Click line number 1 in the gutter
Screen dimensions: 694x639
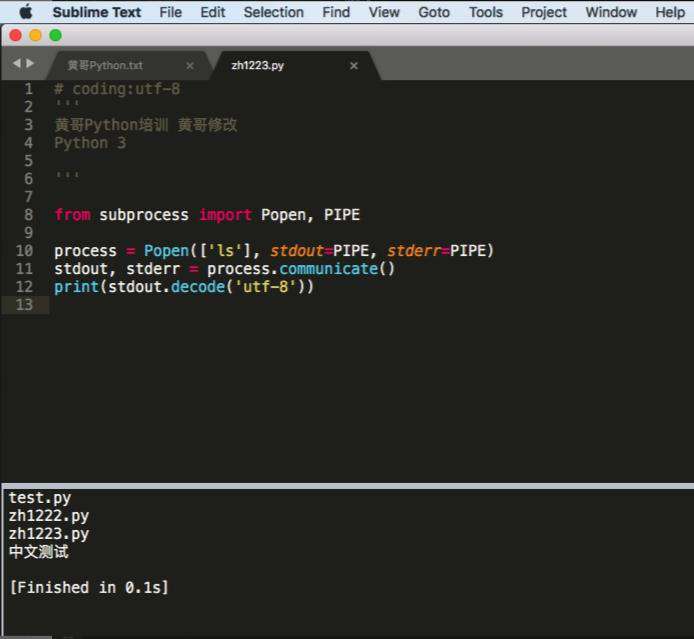point(28,89)
